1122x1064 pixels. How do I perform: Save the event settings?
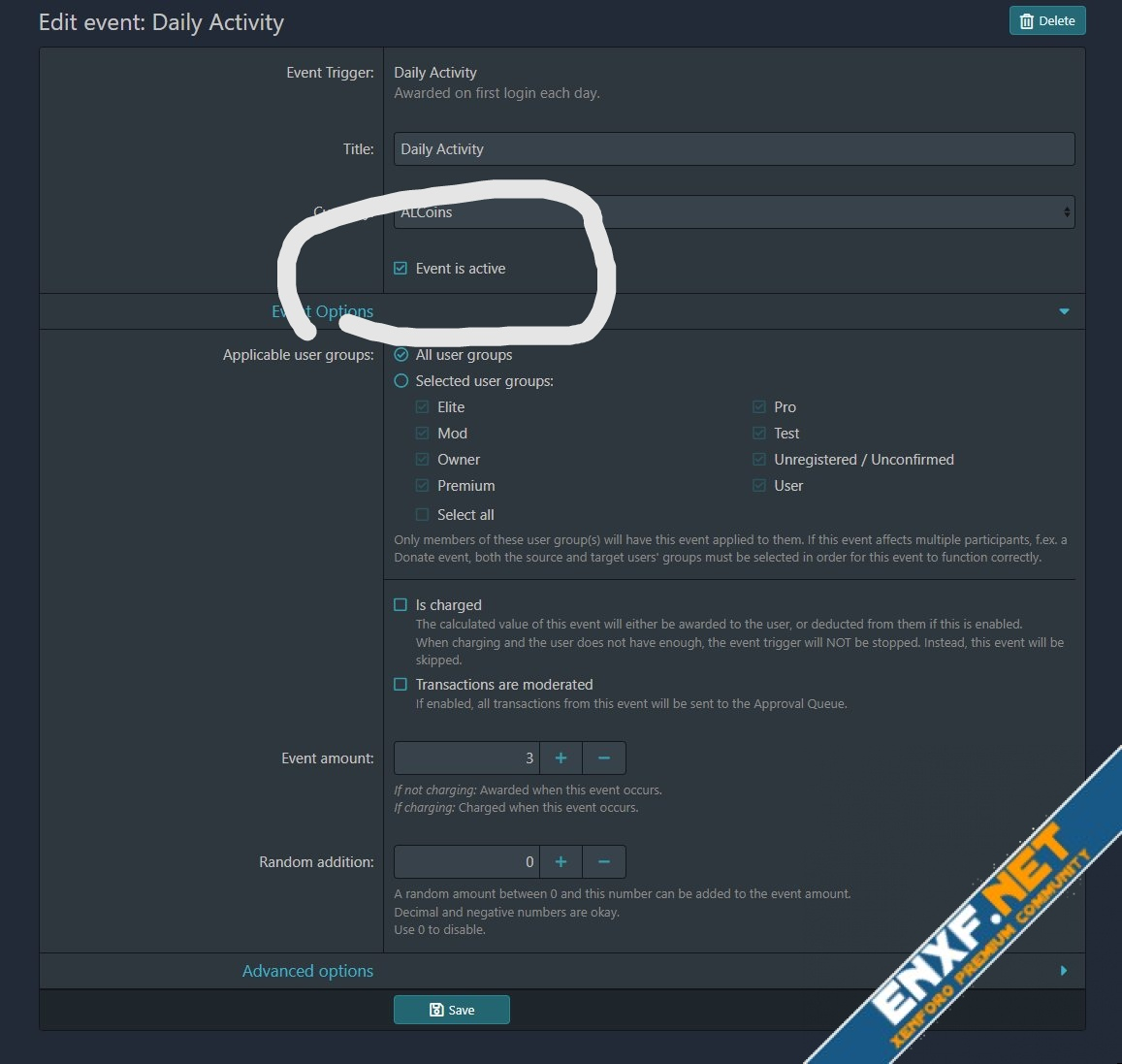point(452,1010)
